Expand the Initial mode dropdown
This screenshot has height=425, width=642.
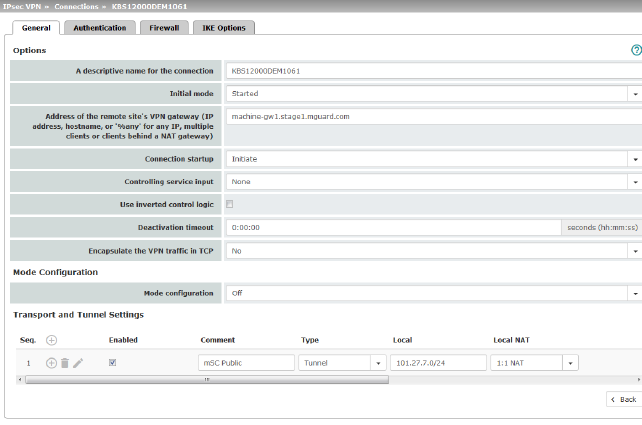pyautogui.click(x=635, y=94)
